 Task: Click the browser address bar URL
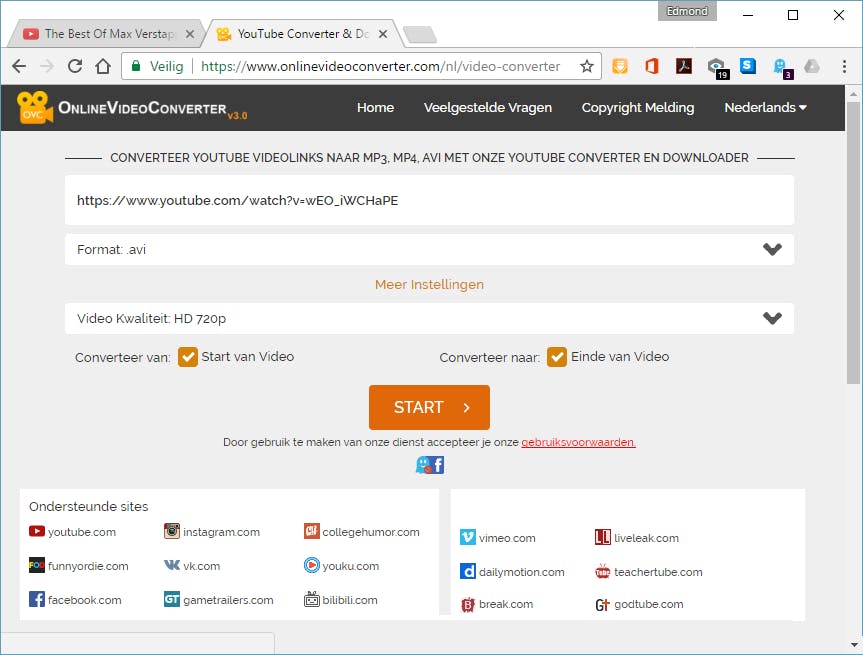coord(380,67)
